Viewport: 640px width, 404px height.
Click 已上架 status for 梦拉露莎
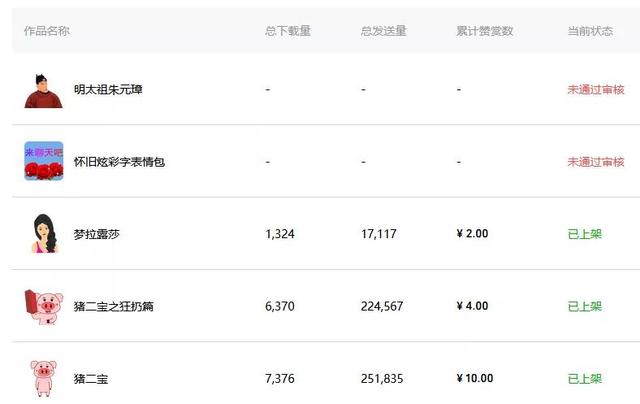pyautogui.click(x=584, y=234)
